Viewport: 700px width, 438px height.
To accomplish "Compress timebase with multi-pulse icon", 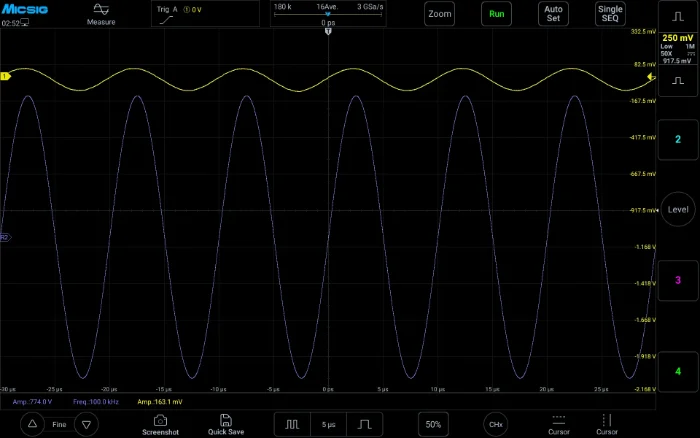I will (x=292, y=424).
